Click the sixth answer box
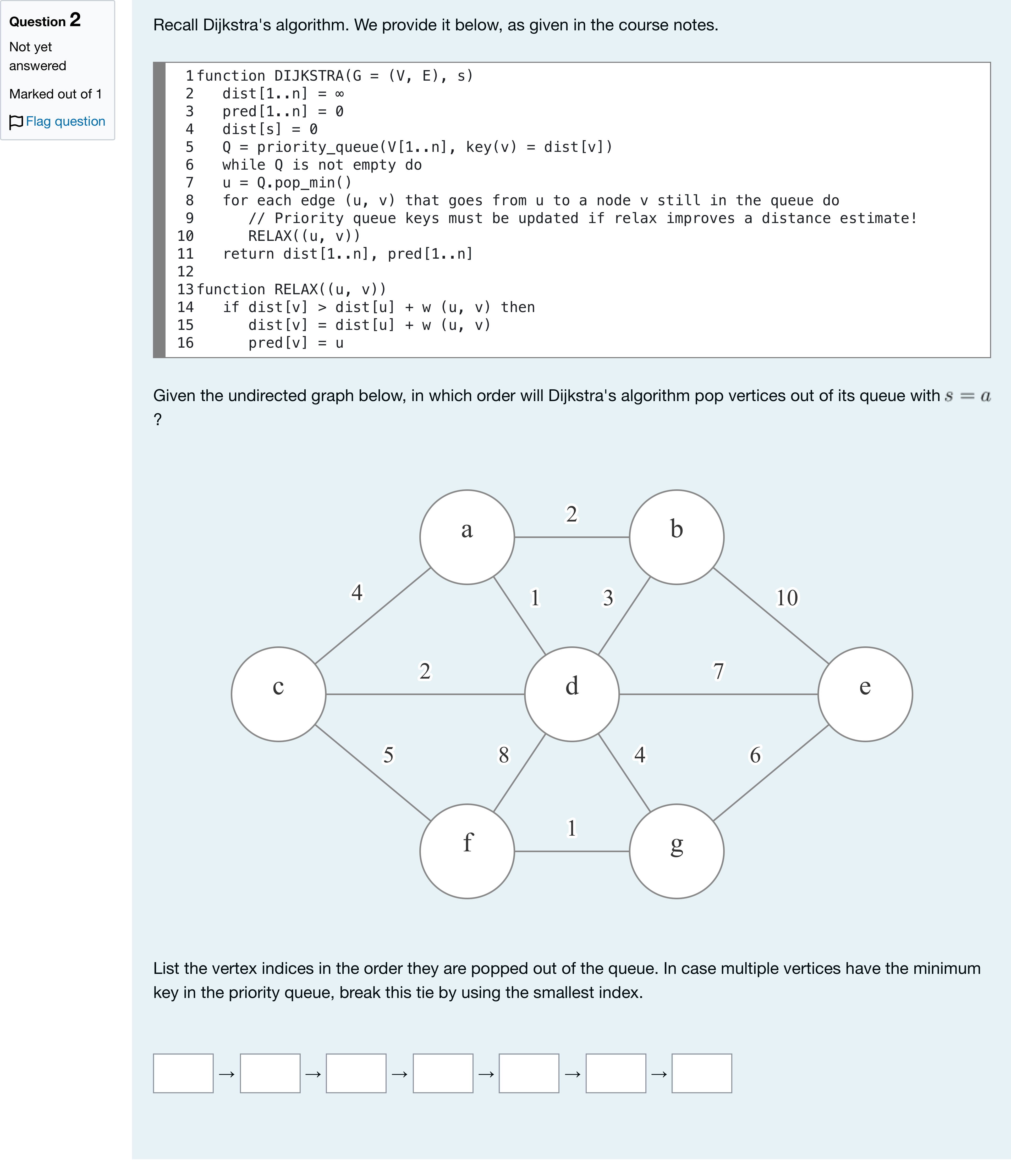This screenshot has width=1011, height=1176. (616, 1073)
